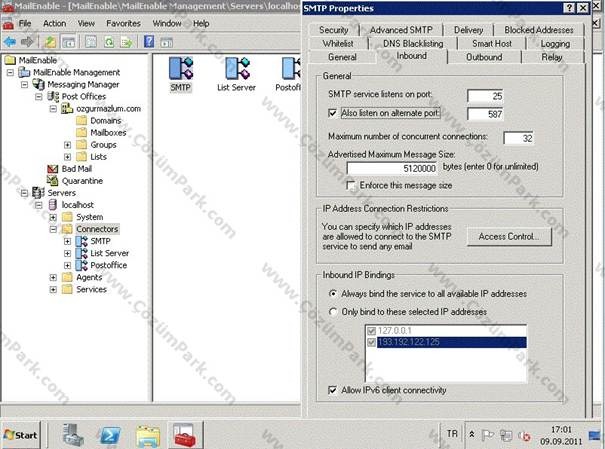
Task: Select the Quarantine item in tree
Action: [x=82, y=181]
